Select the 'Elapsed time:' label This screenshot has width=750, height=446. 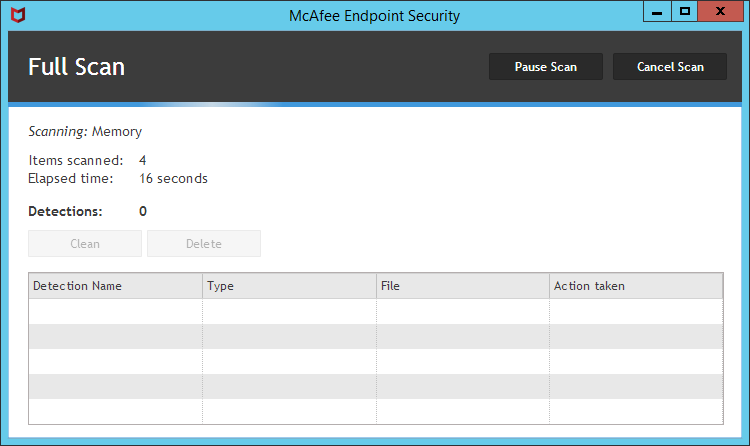[71, 178]
